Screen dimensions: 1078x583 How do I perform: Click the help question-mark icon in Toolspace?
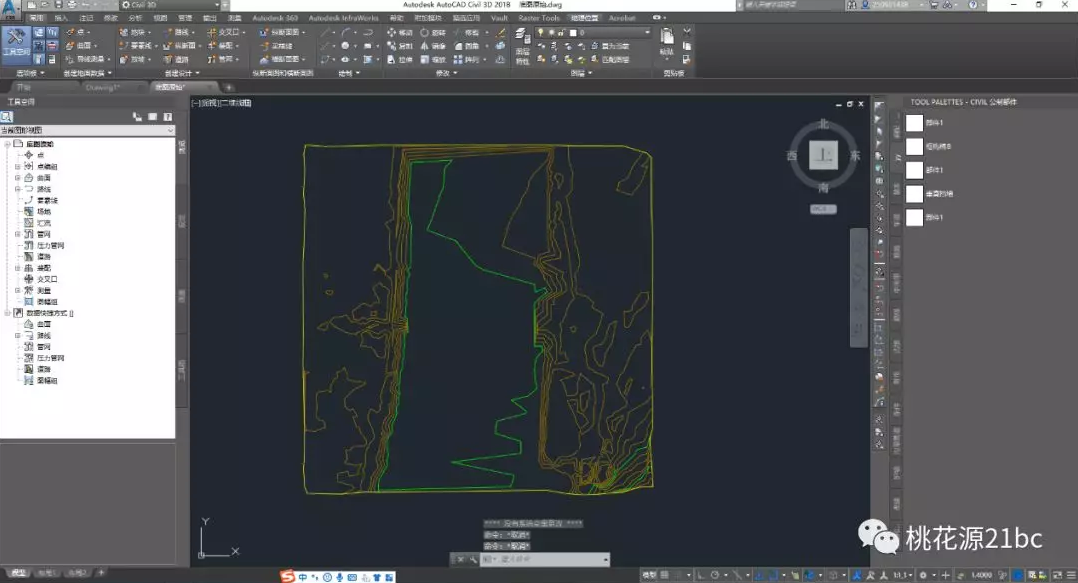pyautogui.click(x=167, y=117)
